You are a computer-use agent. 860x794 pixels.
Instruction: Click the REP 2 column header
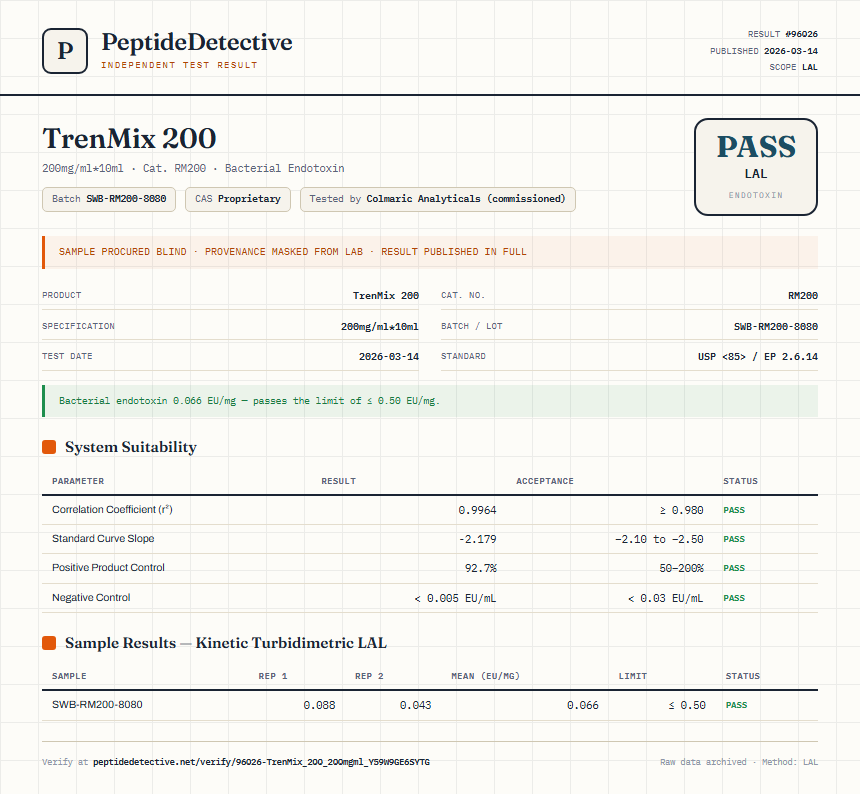pos(369,676)
